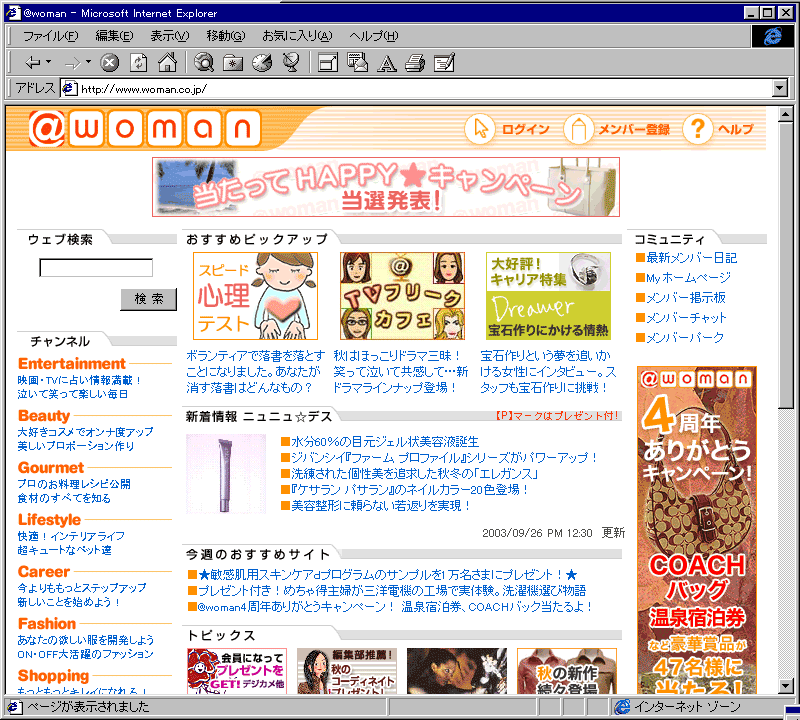
Task: Click the 会員になってプレゼント topics thumbnail
Action: [x=237, y=671]
